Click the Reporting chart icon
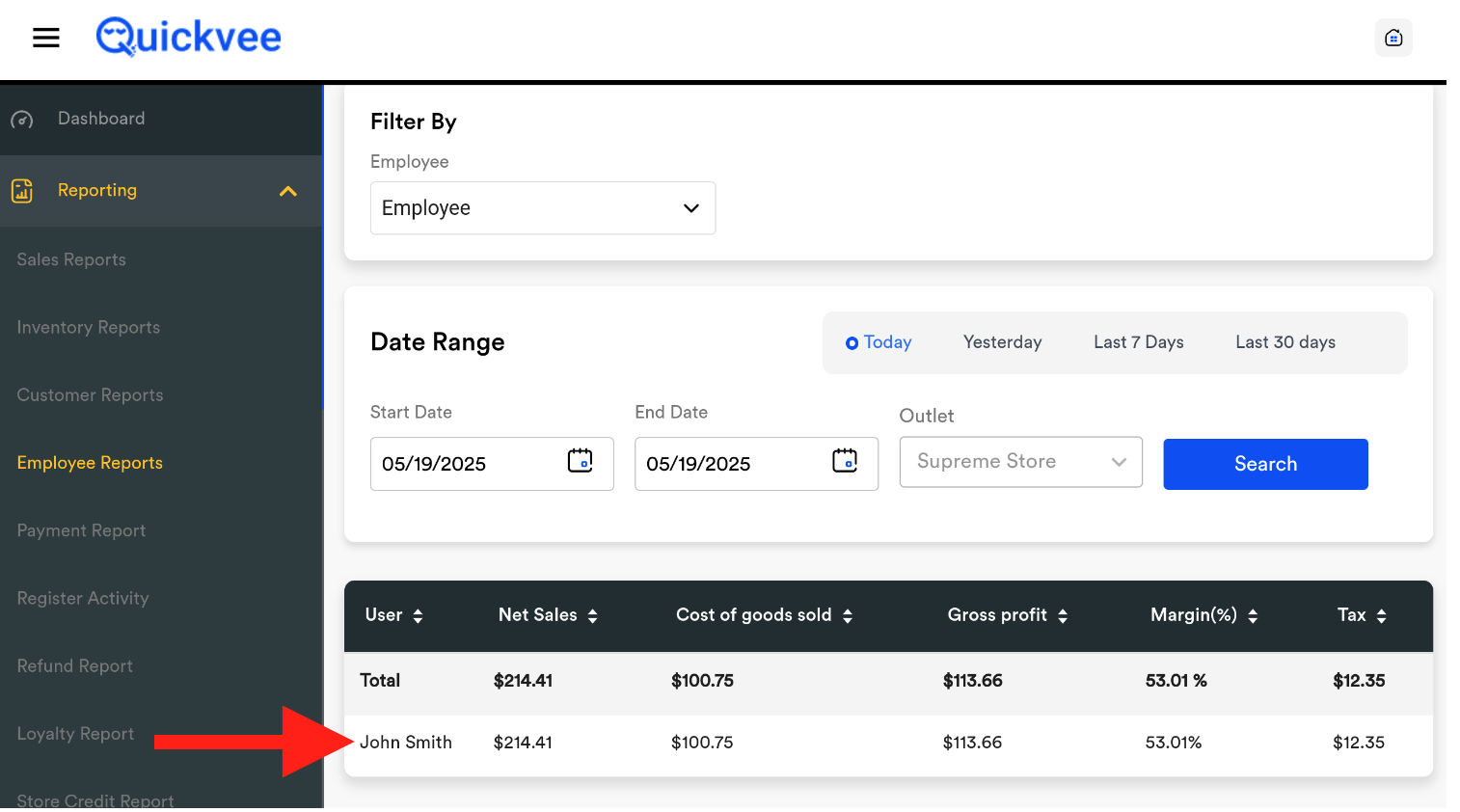1460x812 pixels. (22, 191)
